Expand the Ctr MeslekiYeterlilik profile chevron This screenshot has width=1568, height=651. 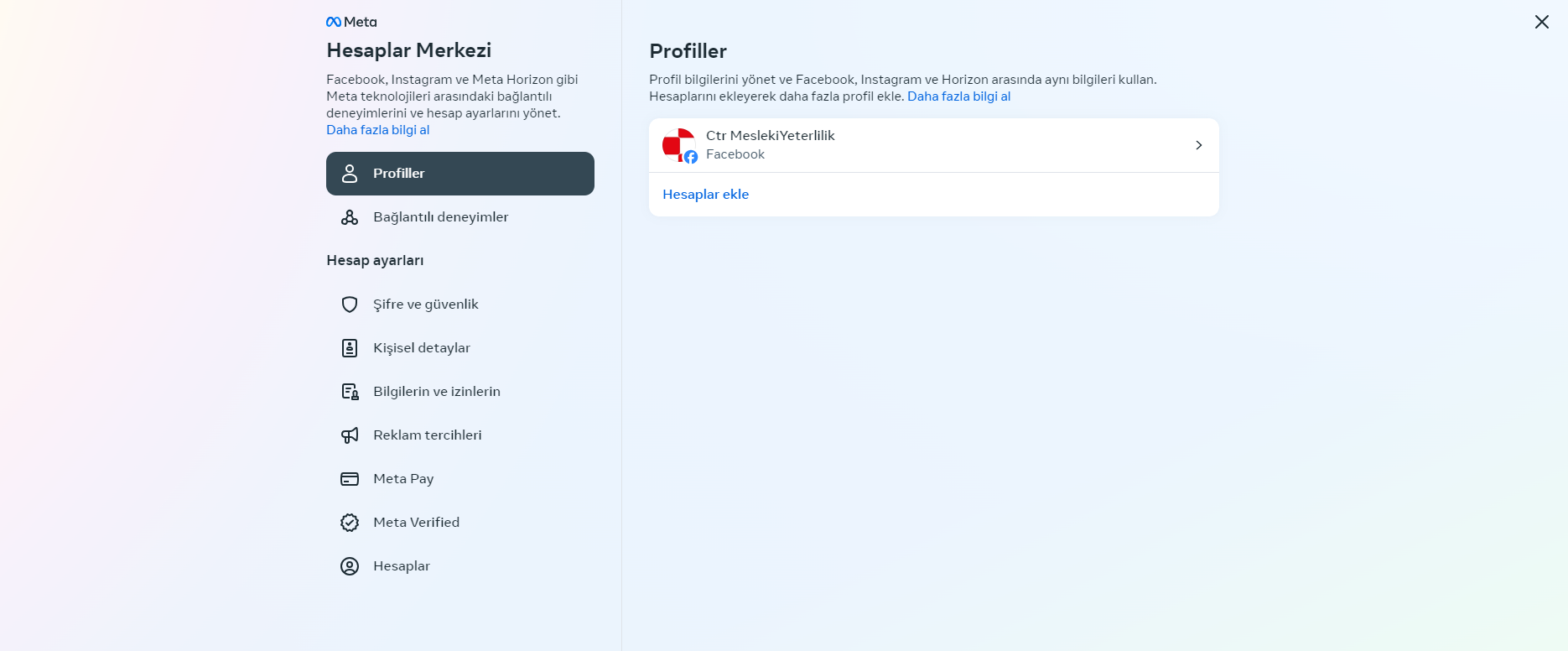(1199, 145)
